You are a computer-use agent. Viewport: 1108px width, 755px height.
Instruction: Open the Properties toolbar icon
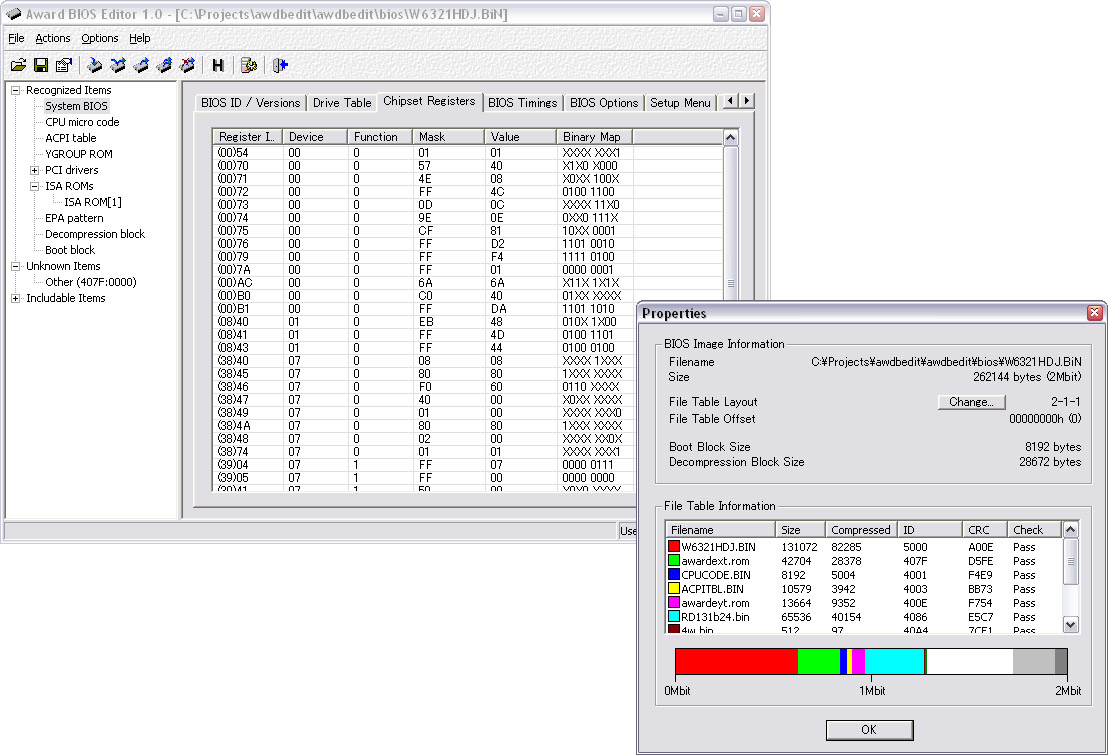(x=64, y=65)
